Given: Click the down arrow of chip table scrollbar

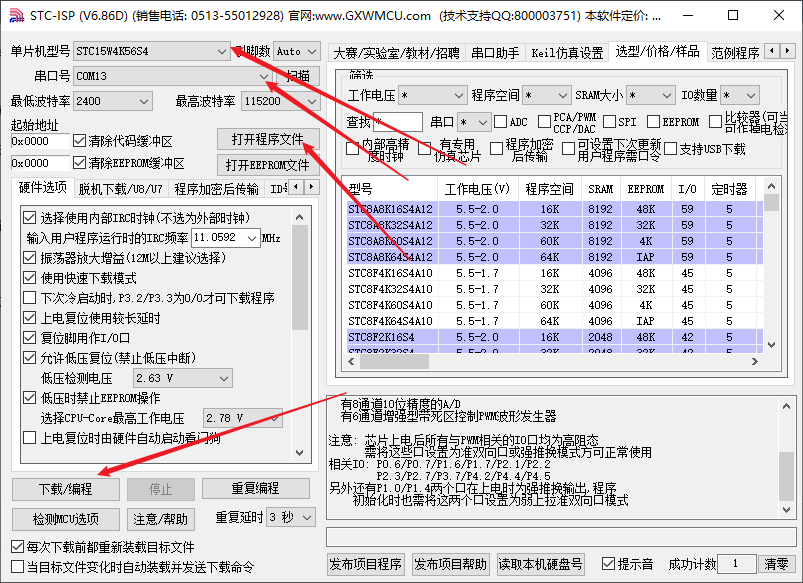Looking at the screenshot, I should coord(772,345).
